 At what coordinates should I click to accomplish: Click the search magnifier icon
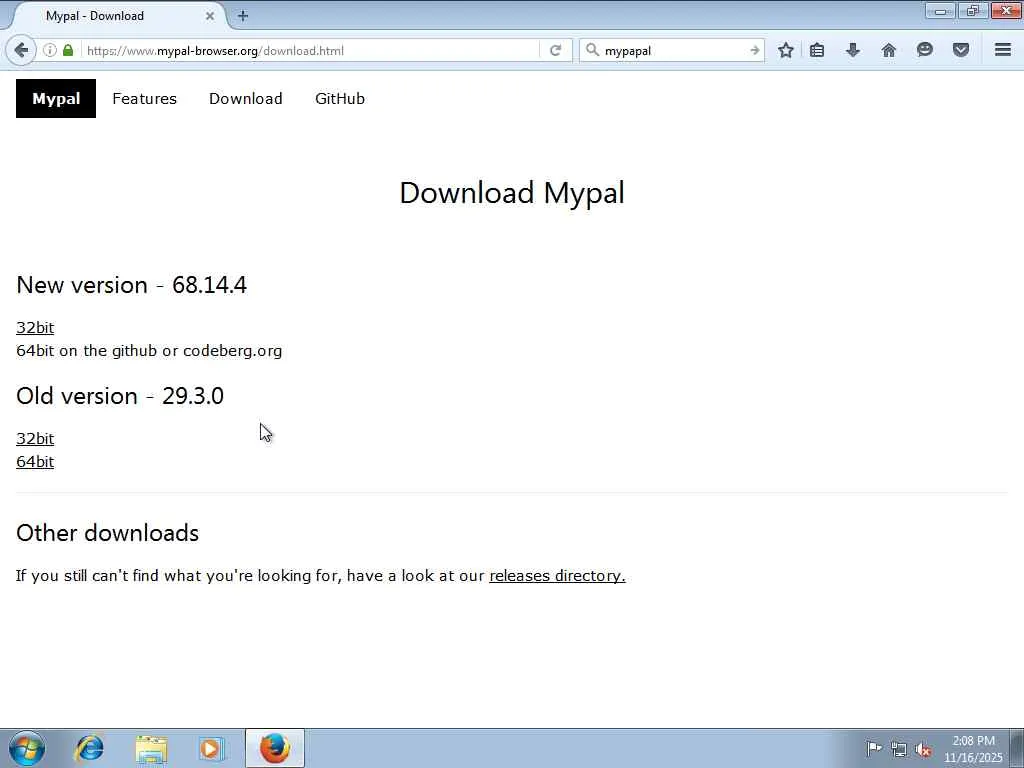tap(592, 50)
